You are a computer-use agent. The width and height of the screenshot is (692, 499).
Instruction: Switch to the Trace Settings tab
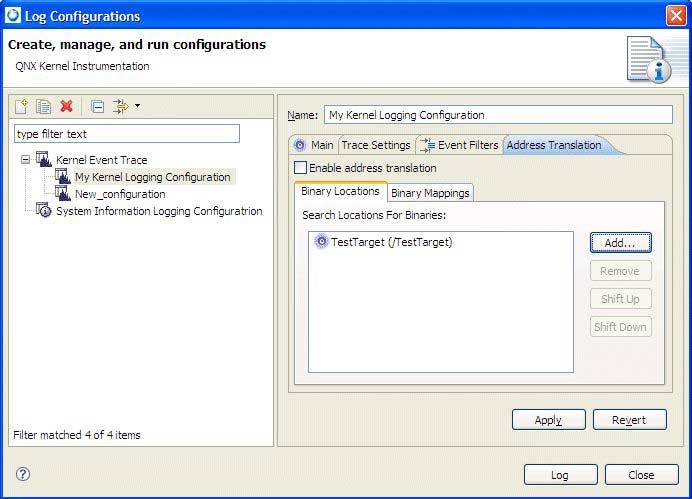click(x=375, y=145)
